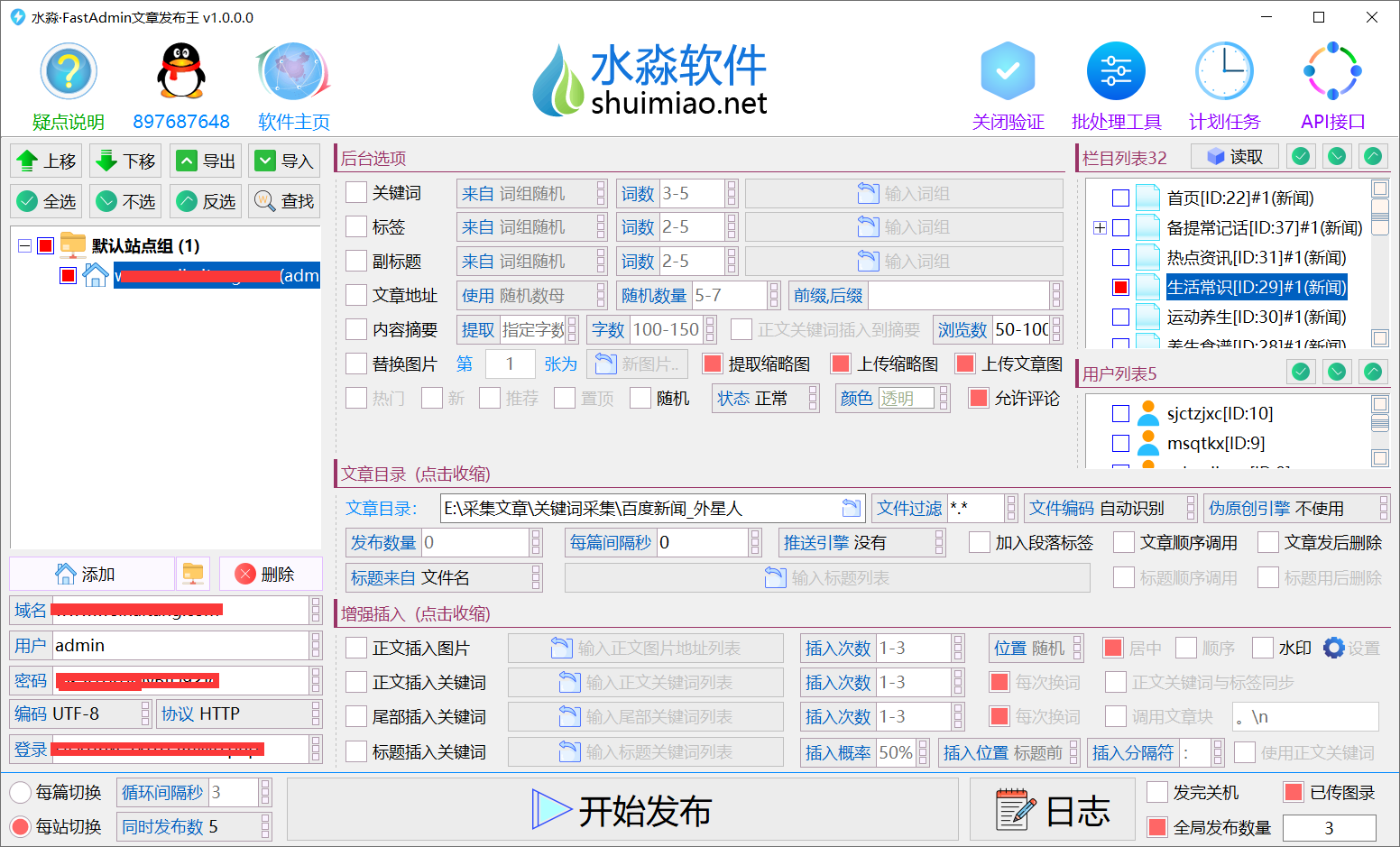Toggle the 文章地址 checkbox
This screenshot has height=847, width=1400.
point(356,295)
